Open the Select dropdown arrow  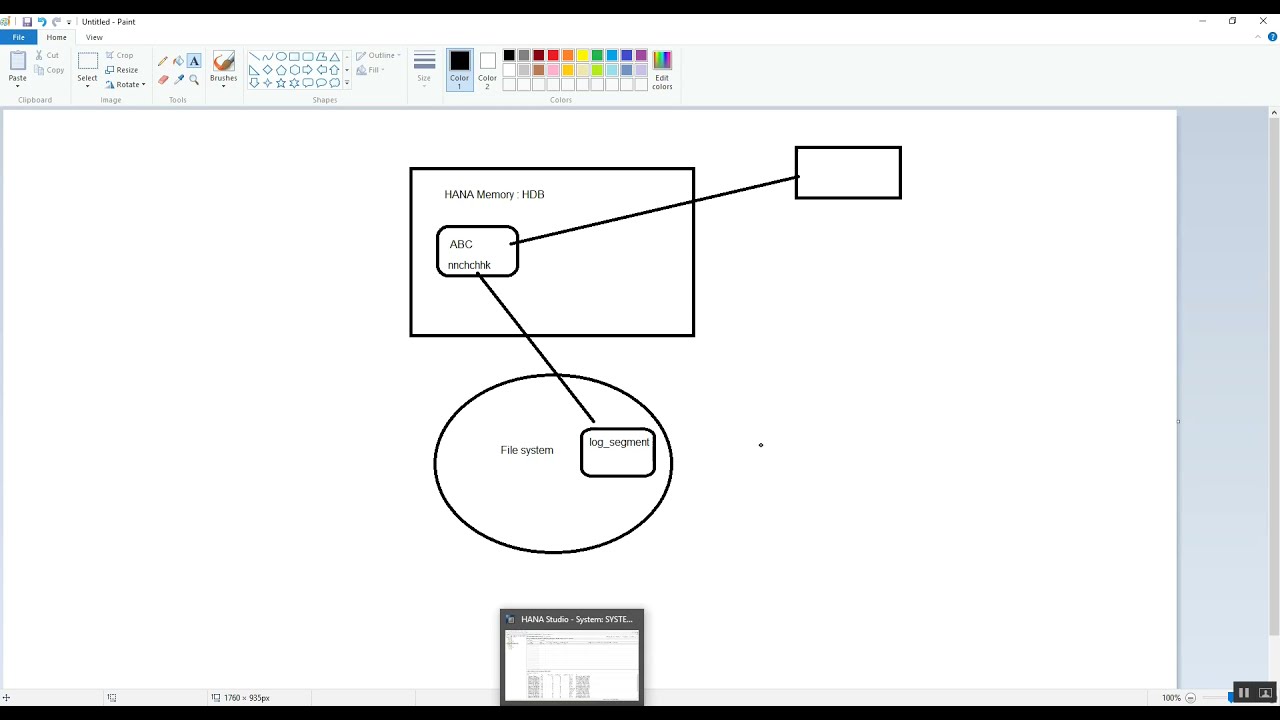(88, 85)
